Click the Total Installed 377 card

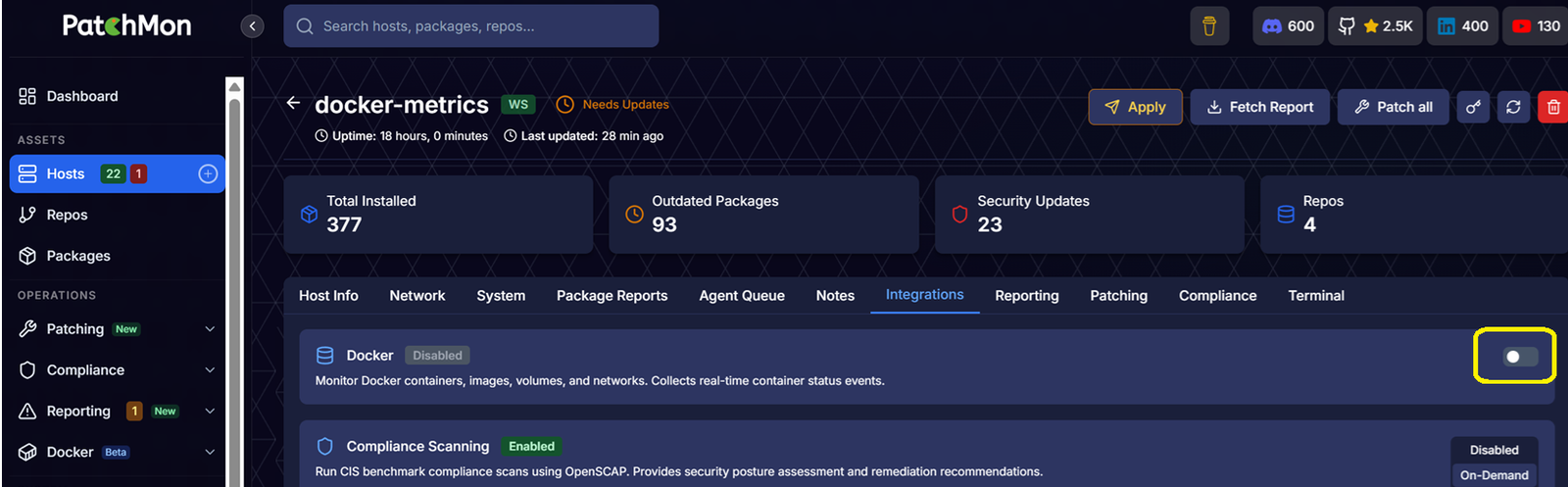(x=439, y=215)
